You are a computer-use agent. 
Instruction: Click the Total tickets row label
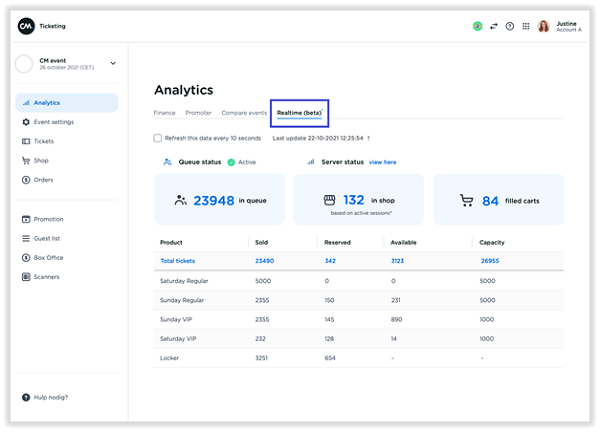click(x=180, y=261)
